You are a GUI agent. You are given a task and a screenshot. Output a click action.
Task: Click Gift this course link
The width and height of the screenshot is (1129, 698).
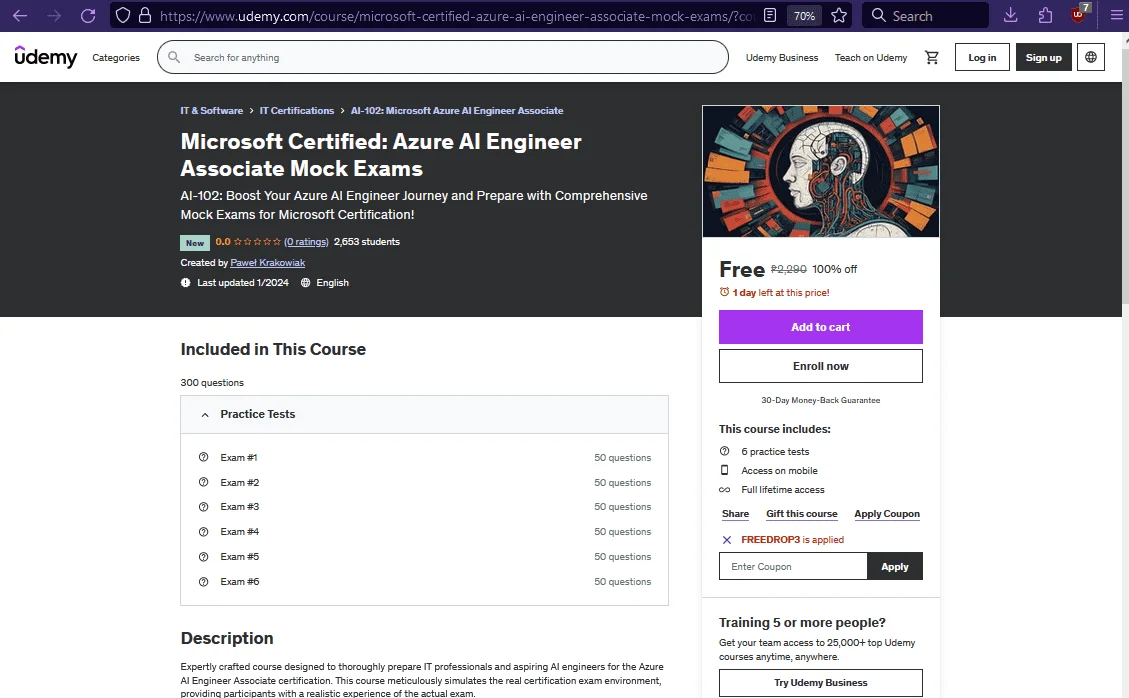pyautogui.click(x=801, y=514)
